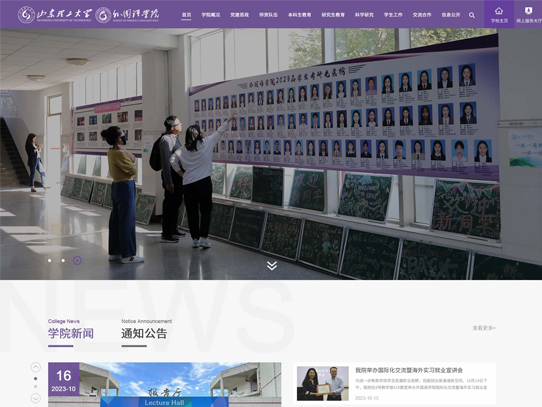Click the news date 2023-10-15 text
This screenshot has width=542, height=407.
366,398
